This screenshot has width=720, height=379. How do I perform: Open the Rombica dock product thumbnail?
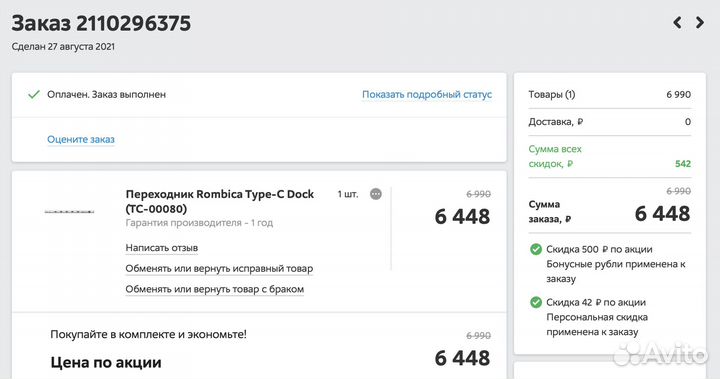(69, 211)
